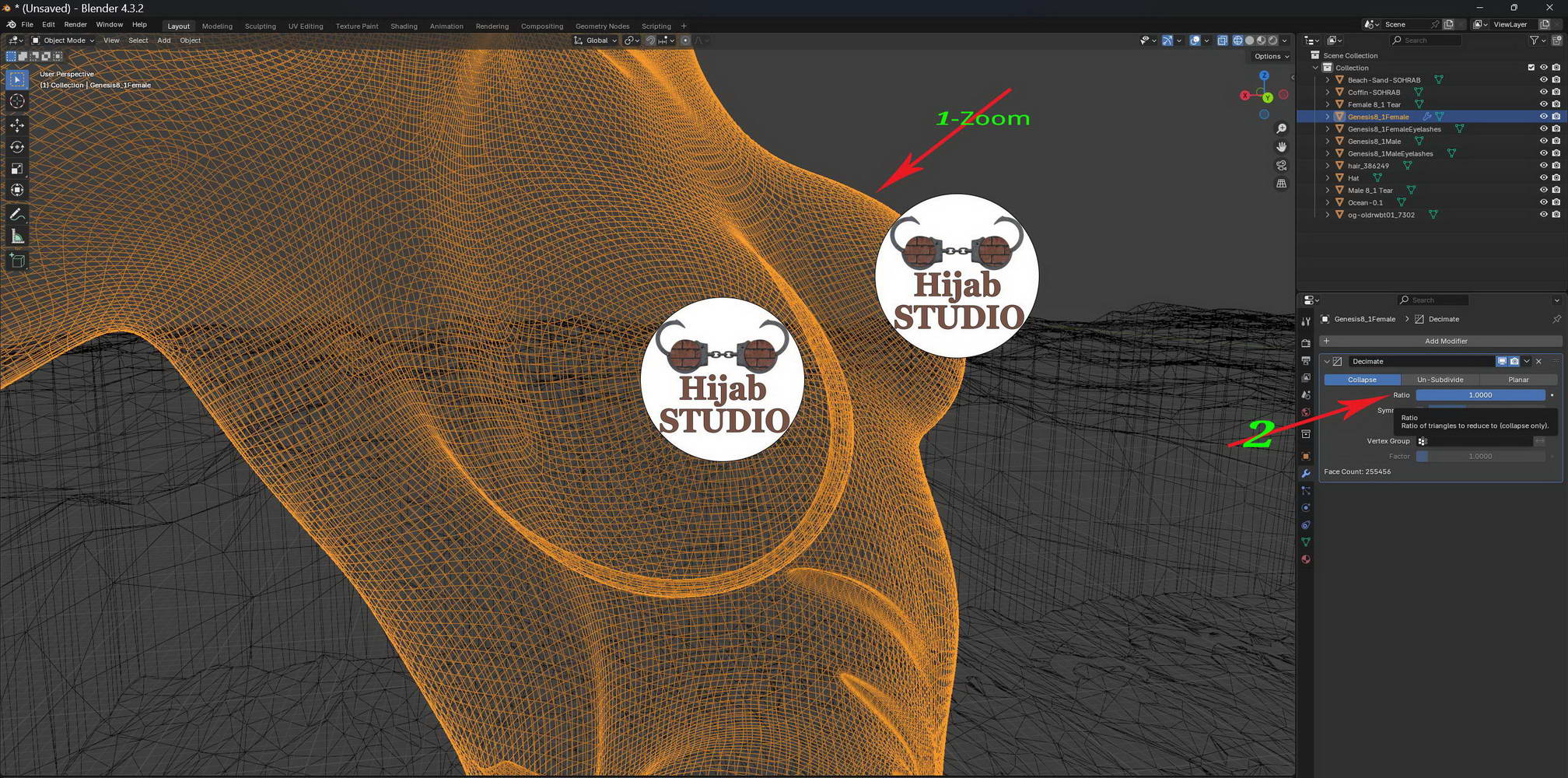
Task: Open the Object Mode dropdown
Action: (63, 40)
